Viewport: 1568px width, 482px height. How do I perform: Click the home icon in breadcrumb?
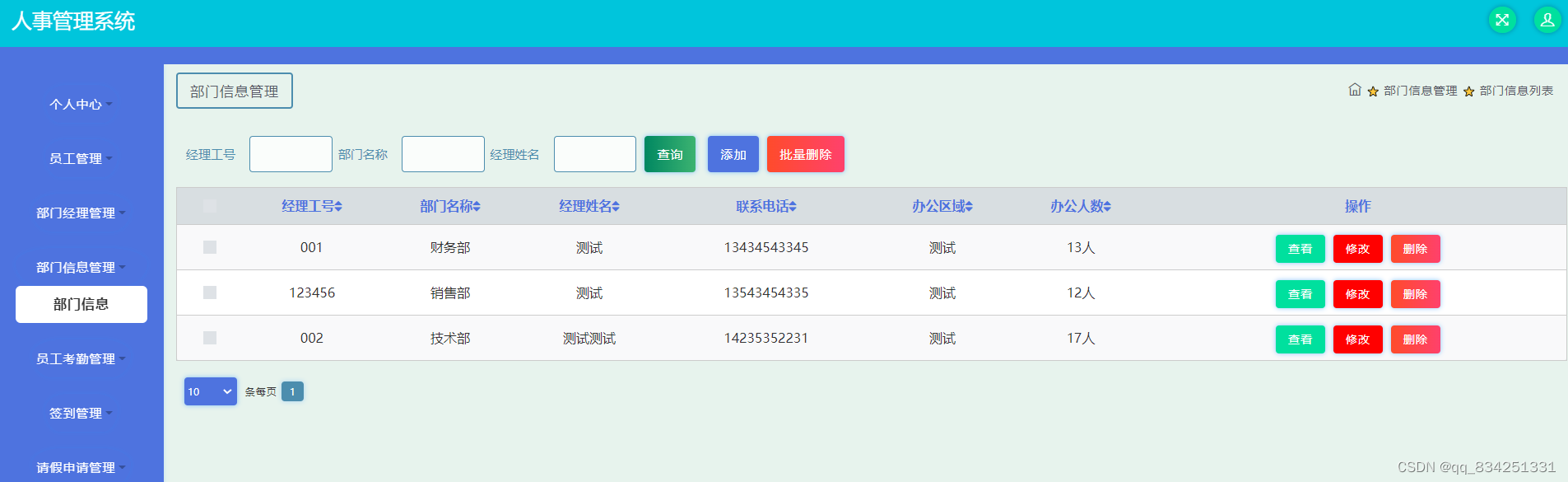1355,90
